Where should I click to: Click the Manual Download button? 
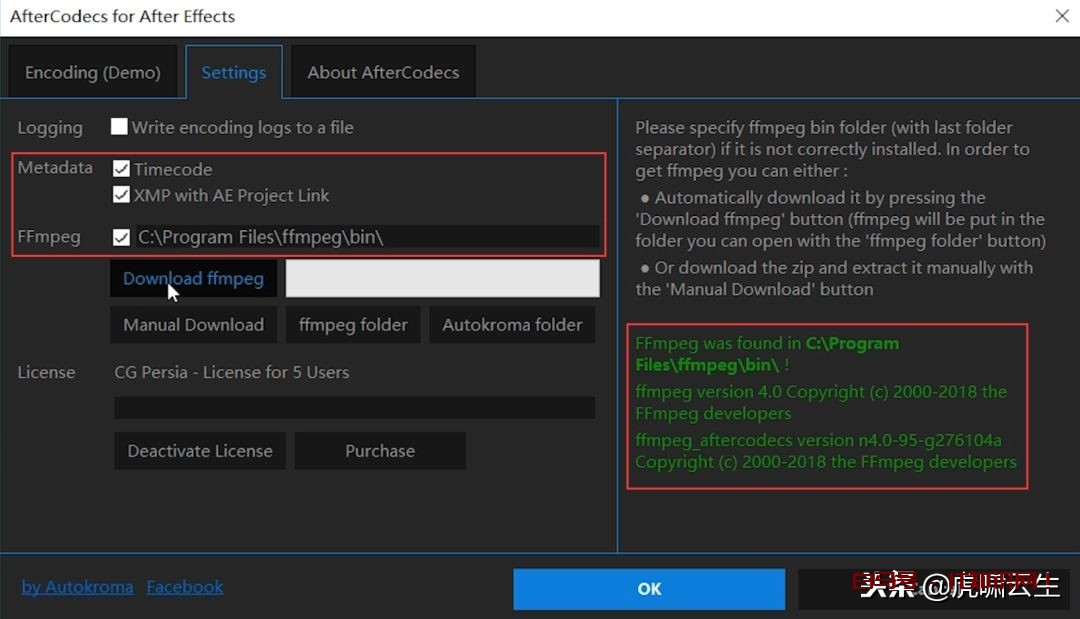point(193,325)
